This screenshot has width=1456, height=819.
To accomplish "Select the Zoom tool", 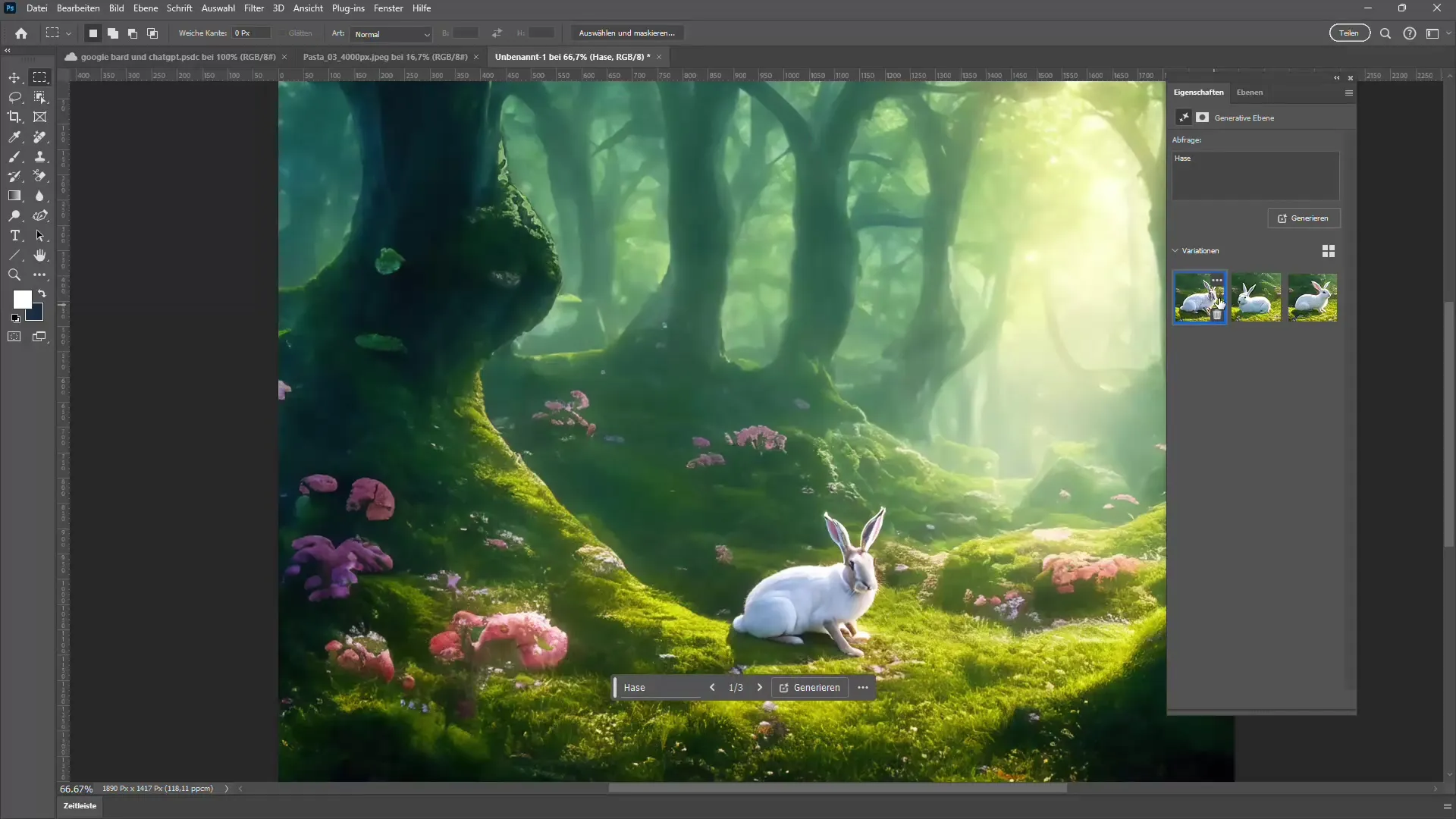I will click(14, 274).
